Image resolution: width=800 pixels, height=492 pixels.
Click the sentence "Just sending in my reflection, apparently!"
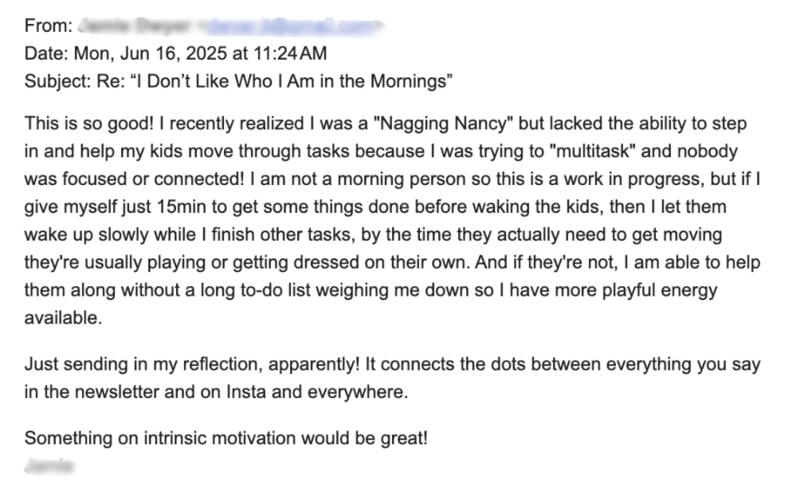[x=192, y=364]
